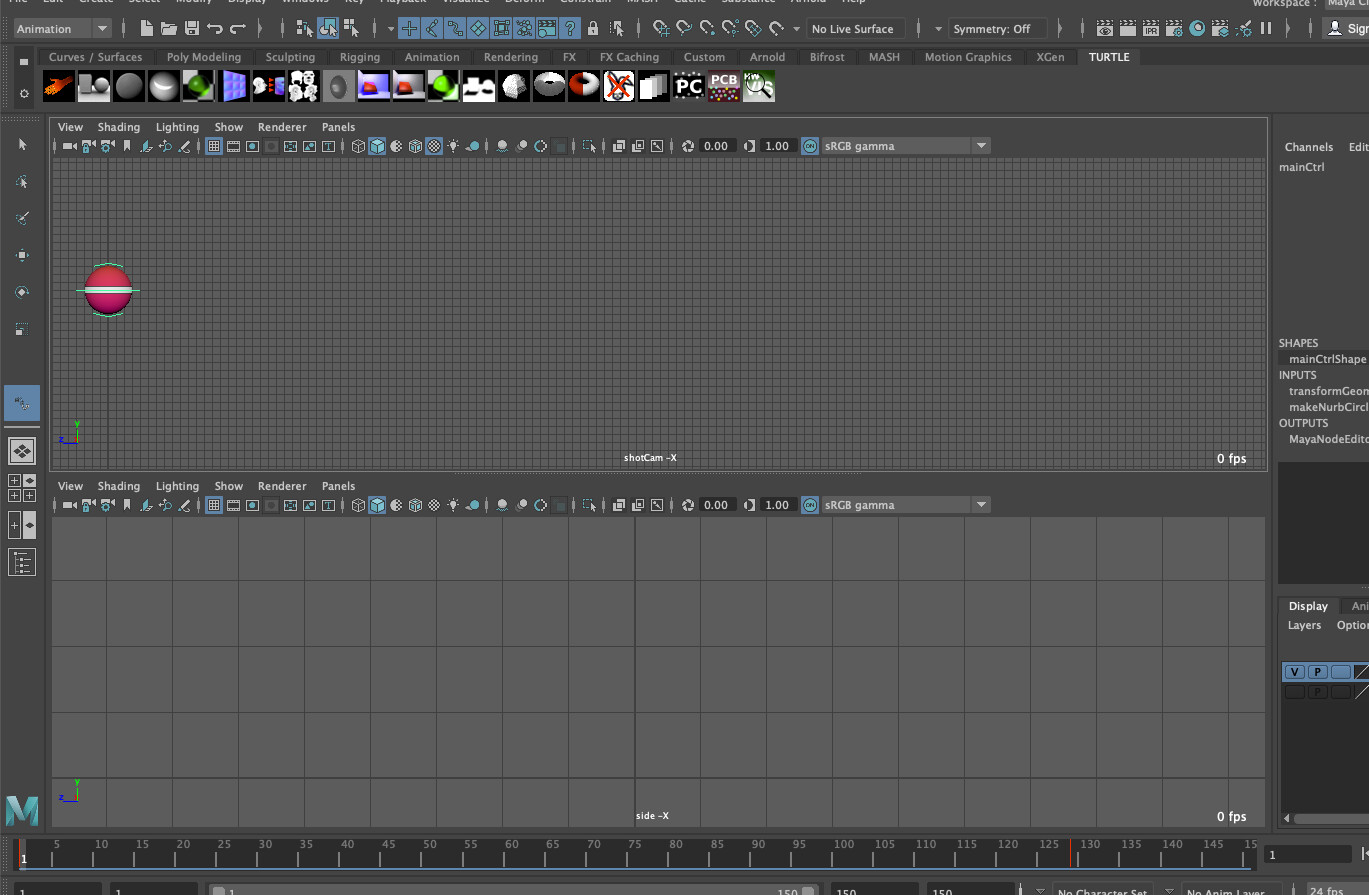Open the Symmetry: Off dropdown

point(997,29)
